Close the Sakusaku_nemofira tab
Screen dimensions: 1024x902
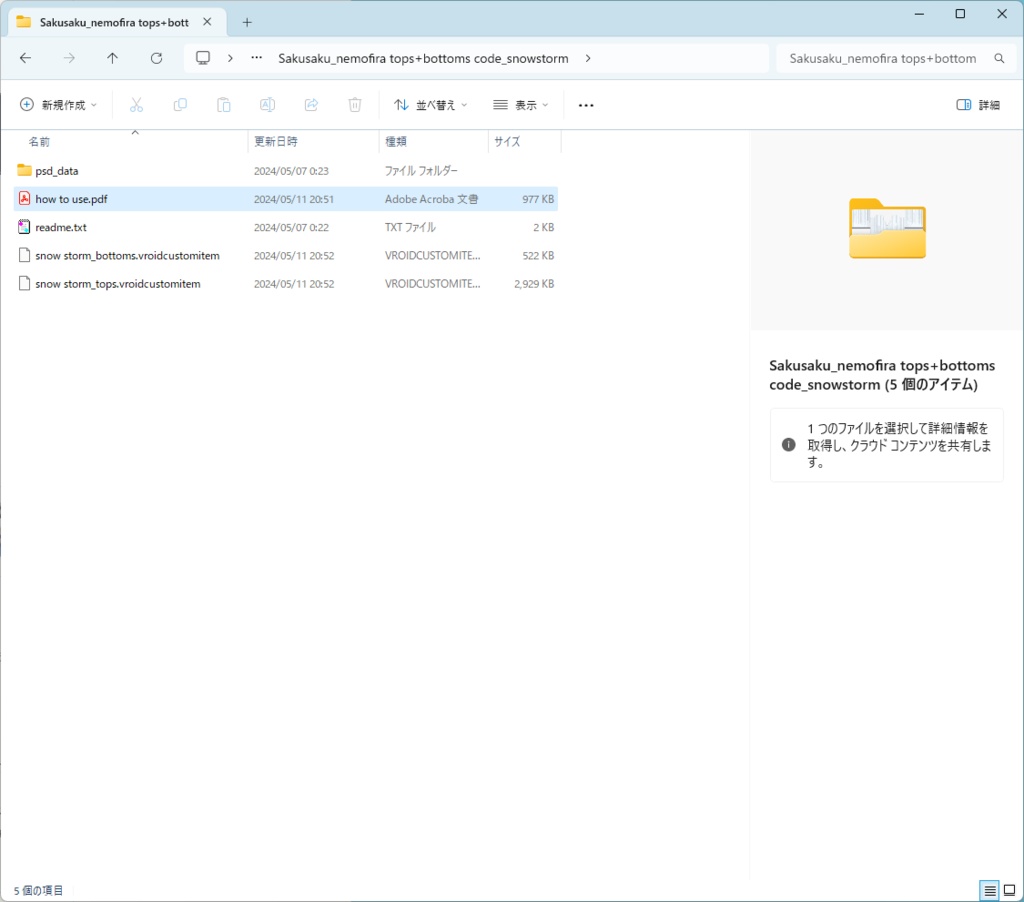[207, 22]
